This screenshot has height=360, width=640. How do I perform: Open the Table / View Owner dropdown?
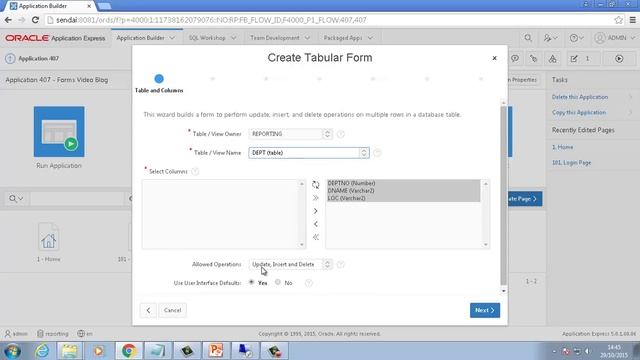click(x=291, y=134)
